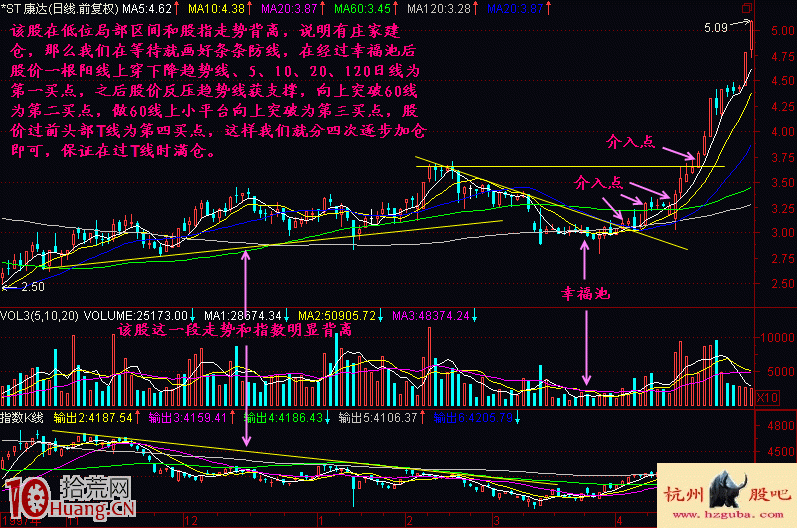Click the MA1:28674.34 volume average label
Viewport: 797px width, 528px height.
click(x=242, y=316)
